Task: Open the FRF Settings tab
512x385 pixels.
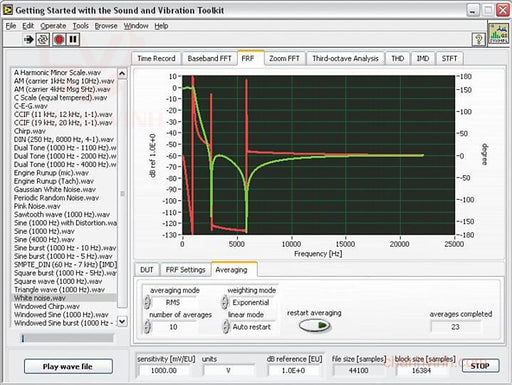Action: (x=185, y=270)
